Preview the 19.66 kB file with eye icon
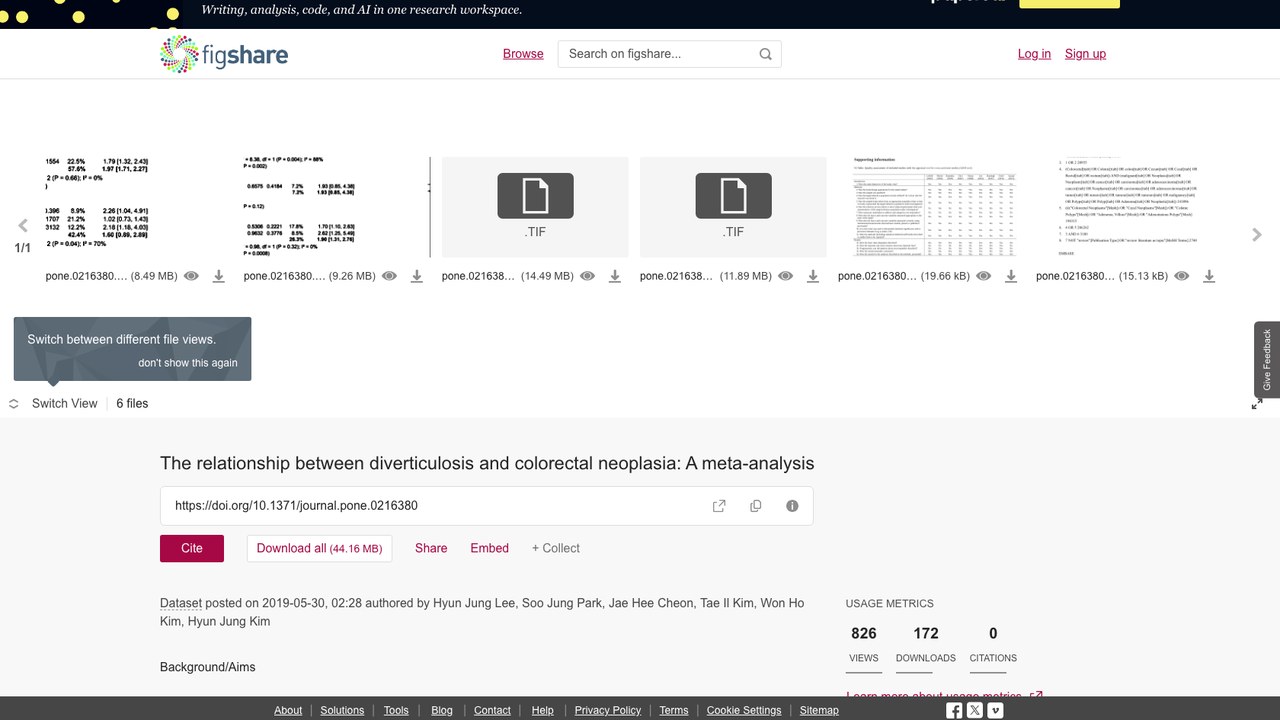 pos(984,276)
